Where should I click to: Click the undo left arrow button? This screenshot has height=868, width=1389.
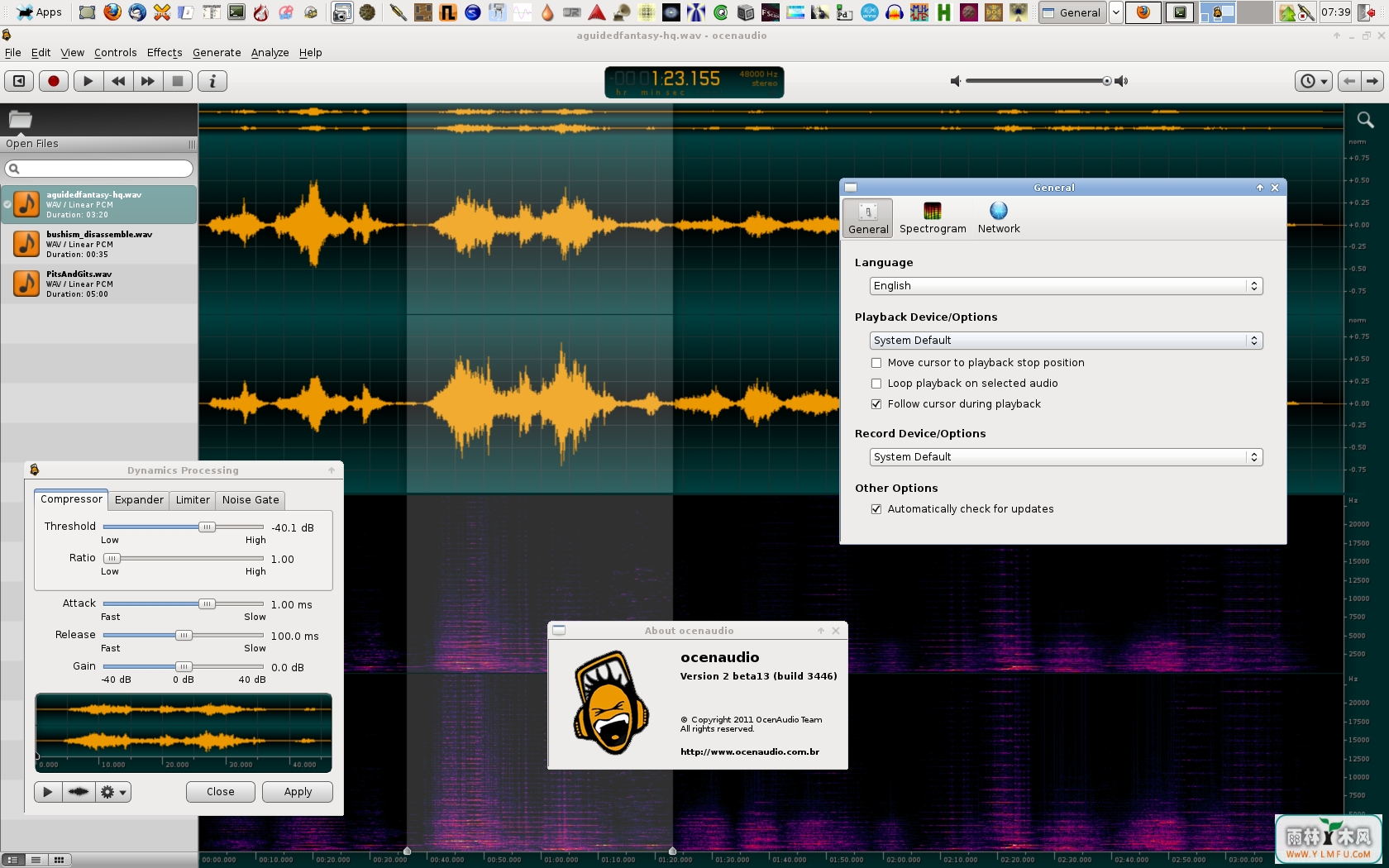coord(1349,81)
